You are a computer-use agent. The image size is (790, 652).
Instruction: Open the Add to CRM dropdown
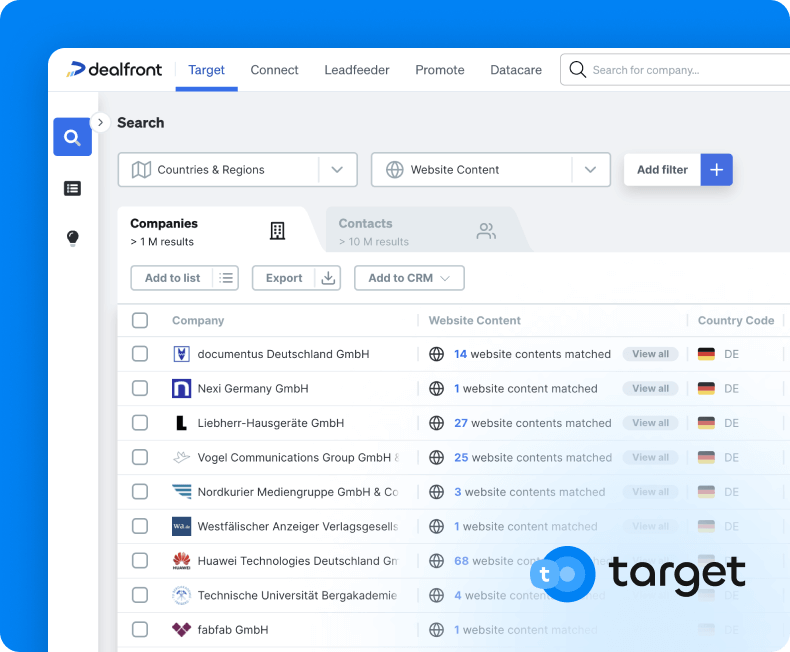pos(409,278)
